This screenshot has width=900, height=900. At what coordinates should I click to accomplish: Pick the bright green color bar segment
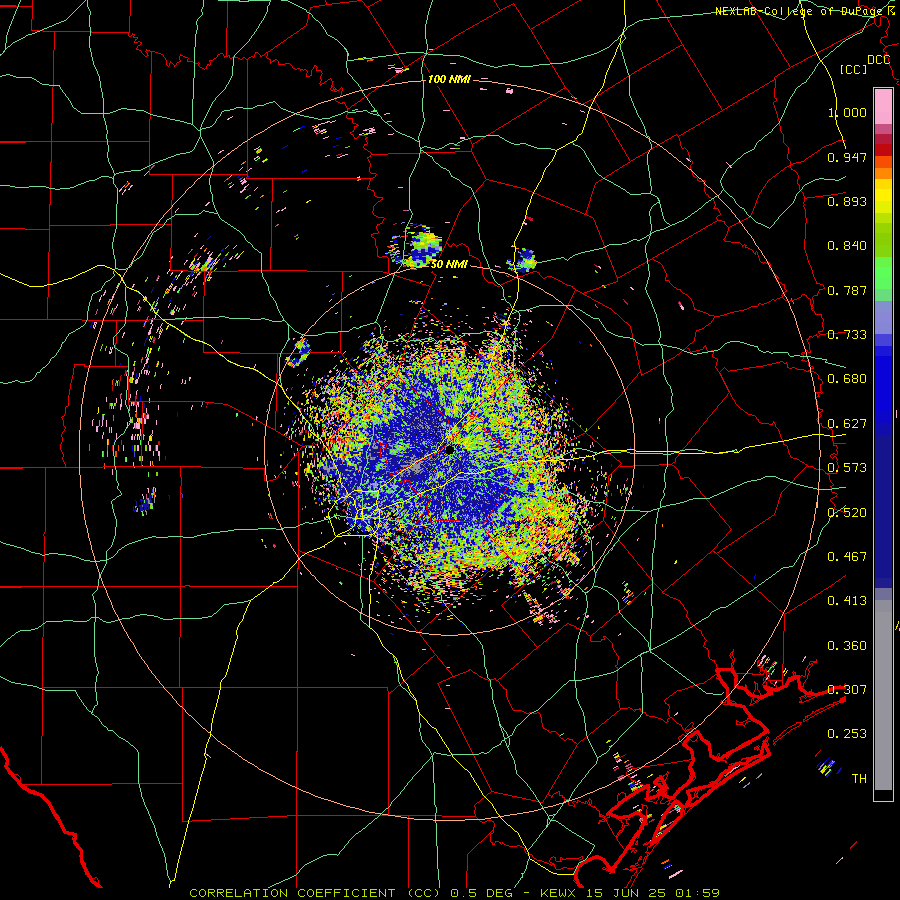click(883, 272)
